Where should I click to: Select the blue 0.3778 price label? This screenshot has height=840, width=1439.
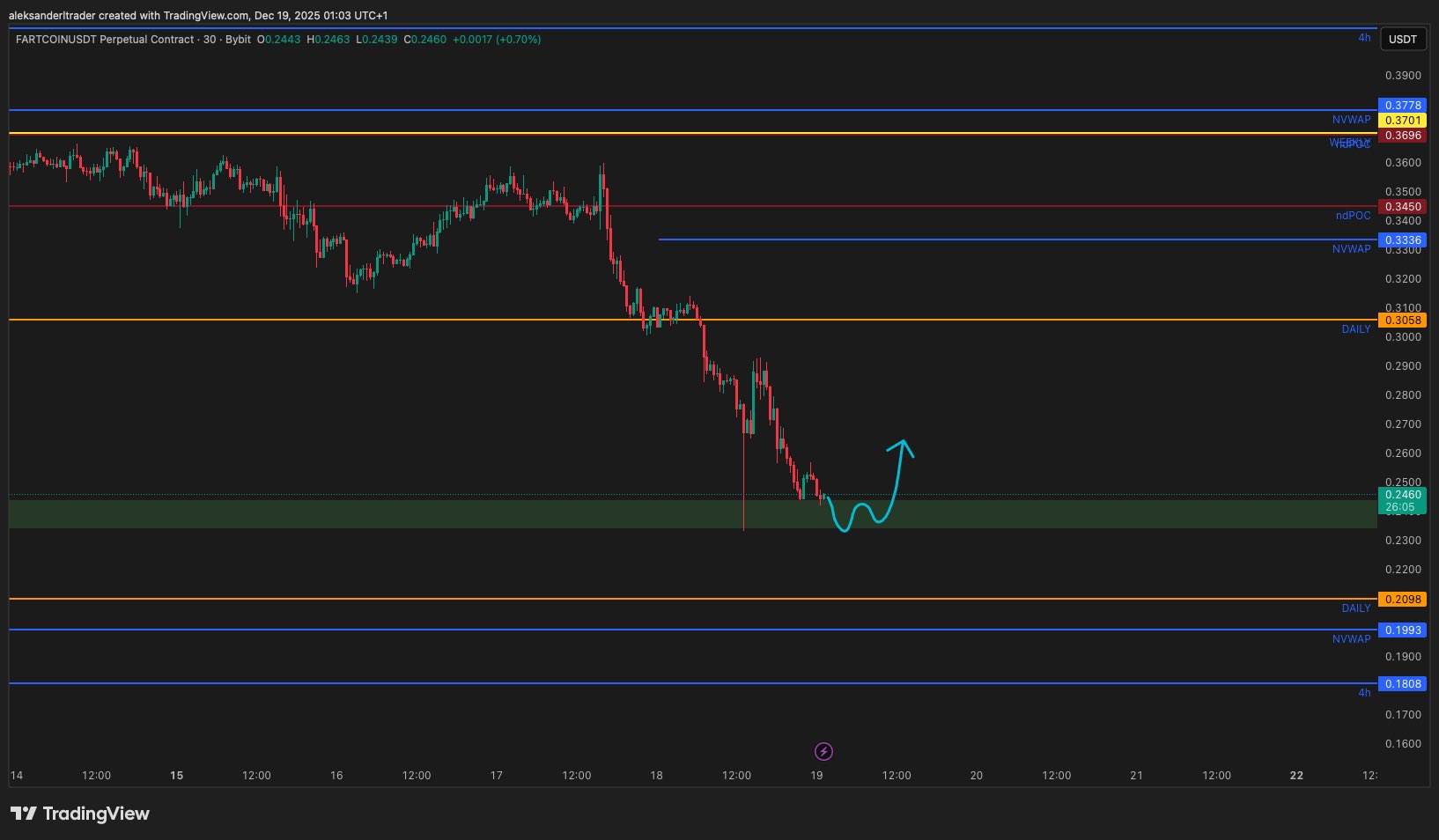point(1402,105)
